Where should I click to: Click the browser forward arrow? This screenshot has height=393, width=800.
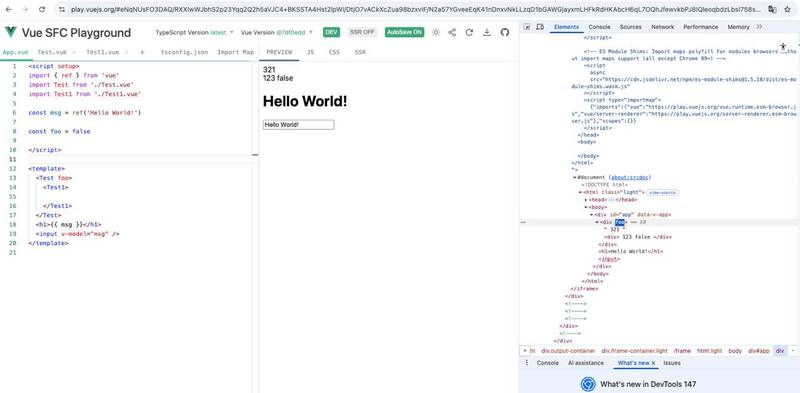[x=25, y=9]
